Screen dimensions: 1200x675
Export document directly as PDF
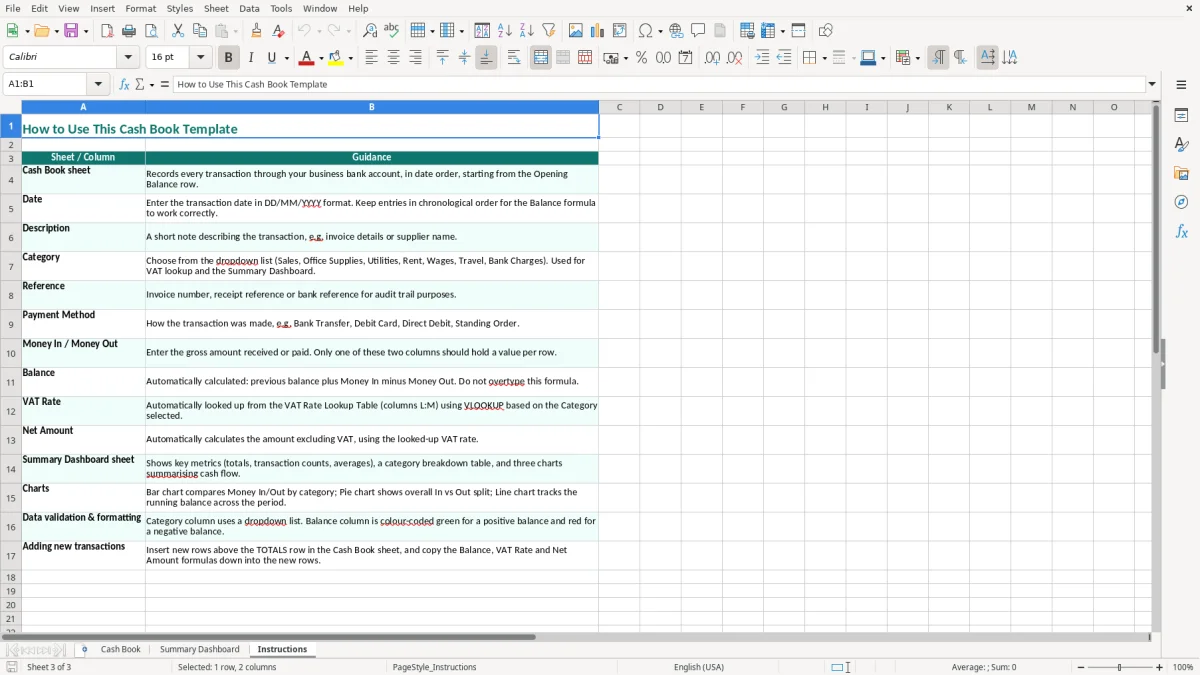click(107, 31)
